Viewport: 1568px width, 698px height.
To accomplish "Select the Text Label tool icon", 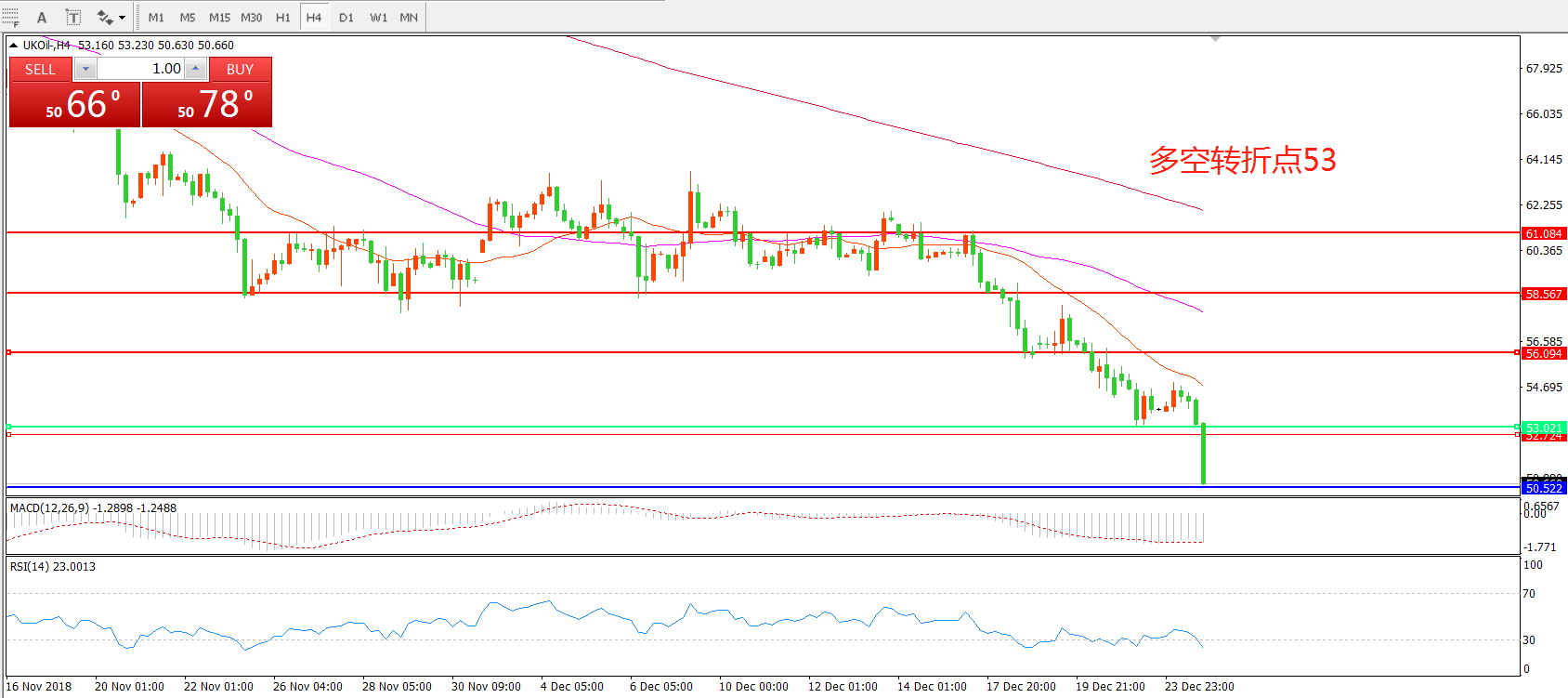I will coord(73,17).
